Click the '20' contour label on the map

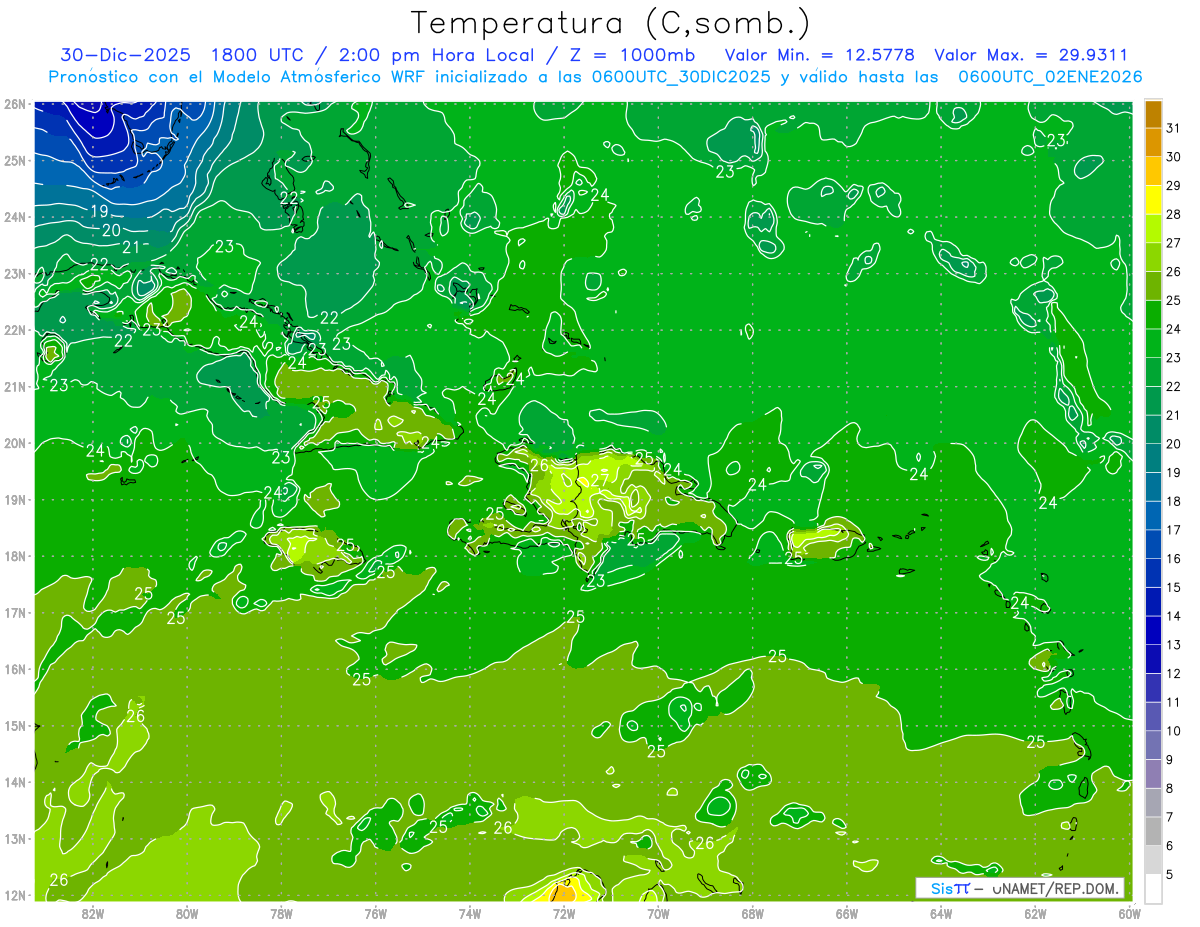[111, 230]
